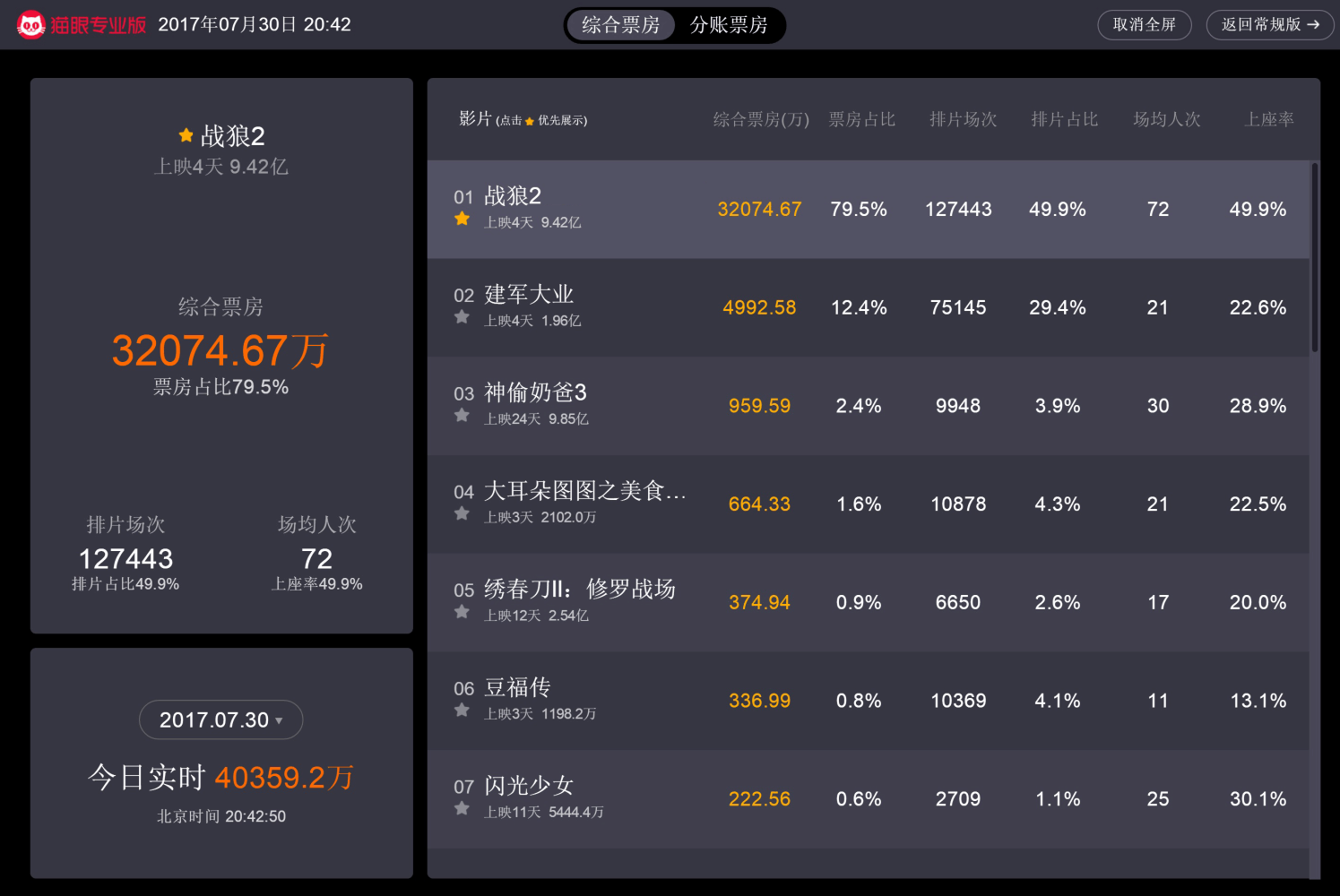Click the 猫眼专业版 brand title

(98, 25)
